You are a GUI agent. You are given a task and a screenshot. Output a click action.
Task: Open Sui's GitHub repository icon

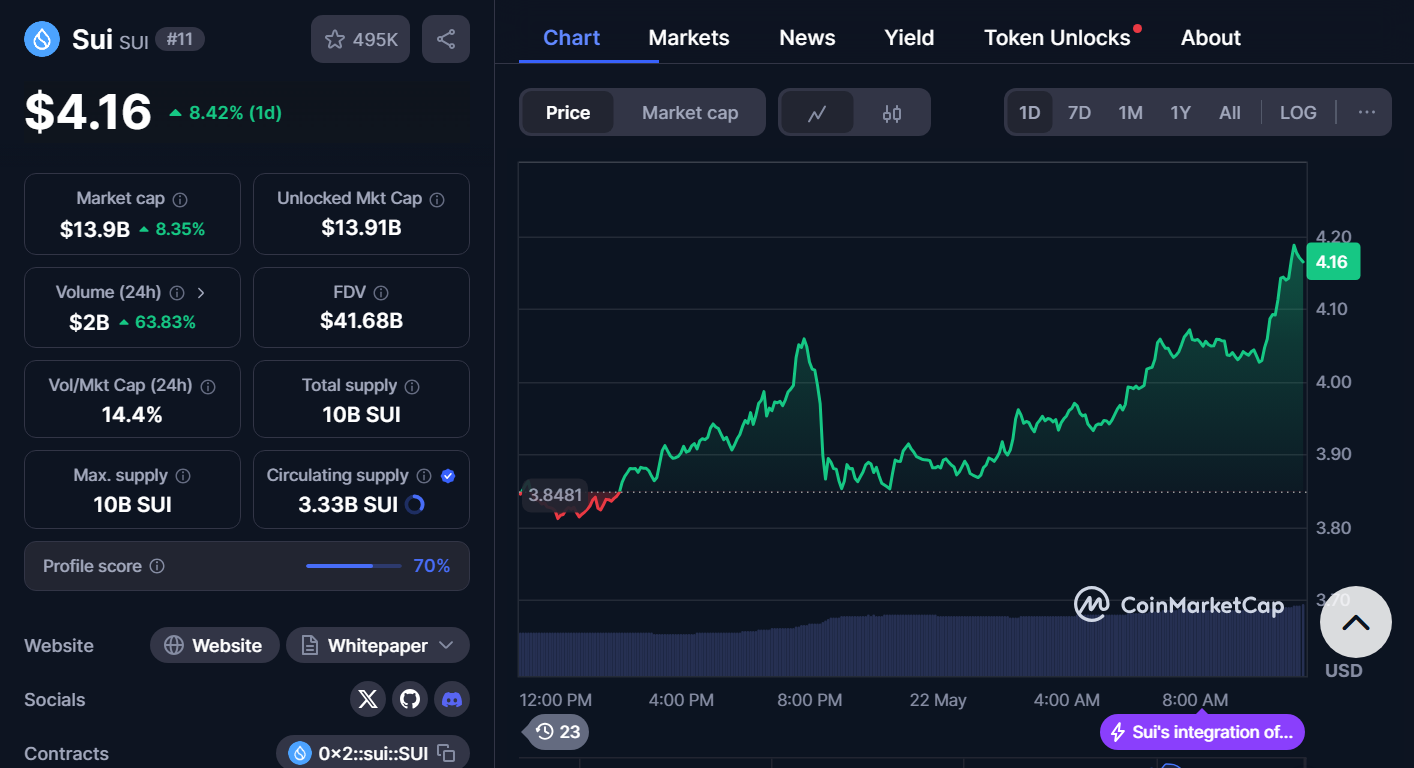[x=410, y=699]
